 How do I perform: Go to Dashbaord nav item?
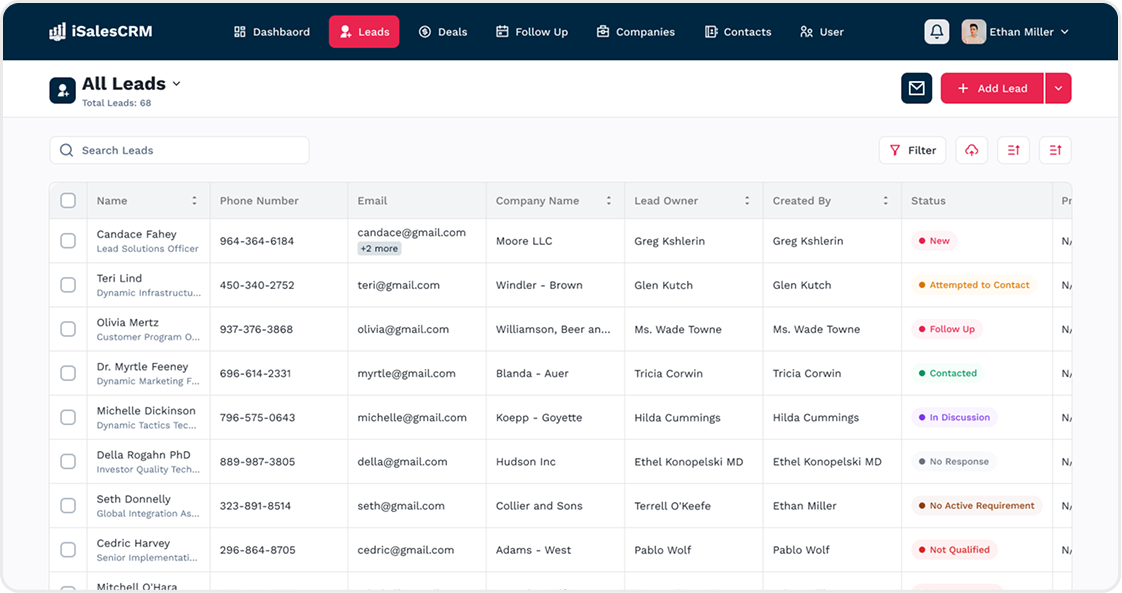[272, 31]
